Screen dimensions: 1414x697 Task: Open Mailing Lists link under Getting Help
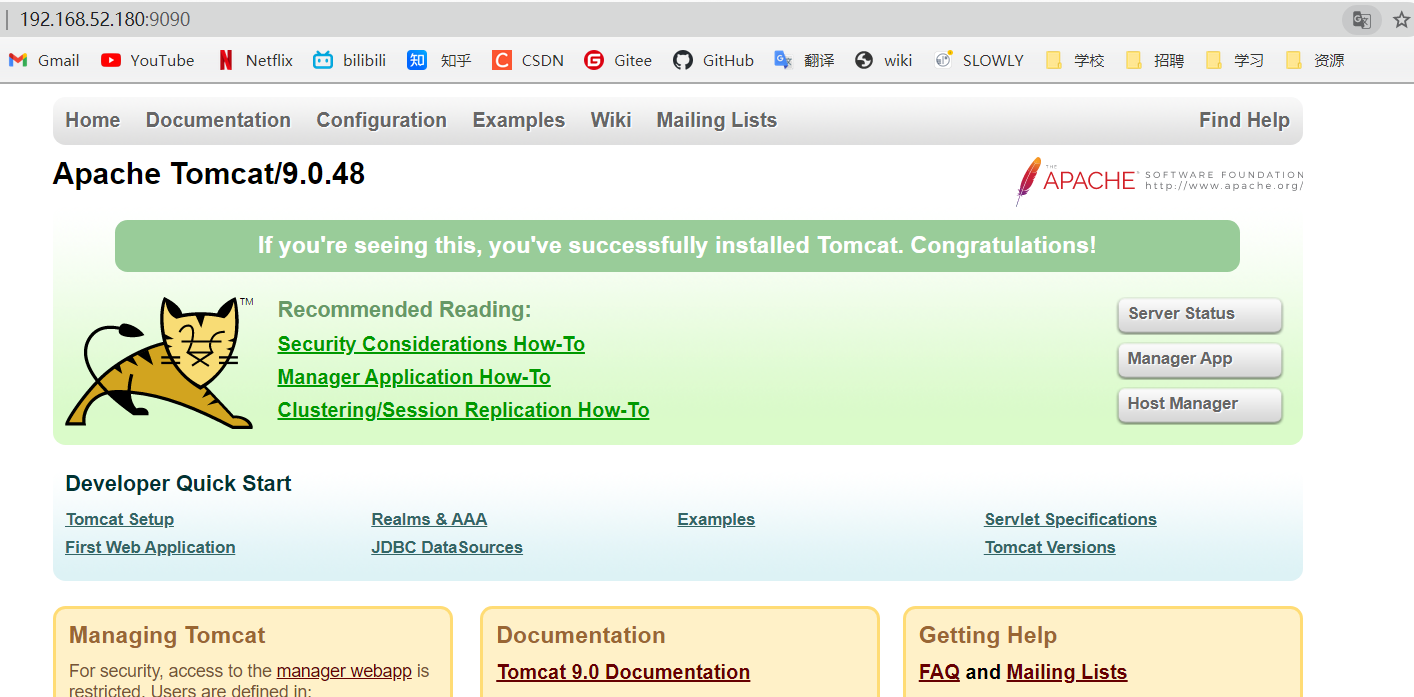(x=1067, y=672)
